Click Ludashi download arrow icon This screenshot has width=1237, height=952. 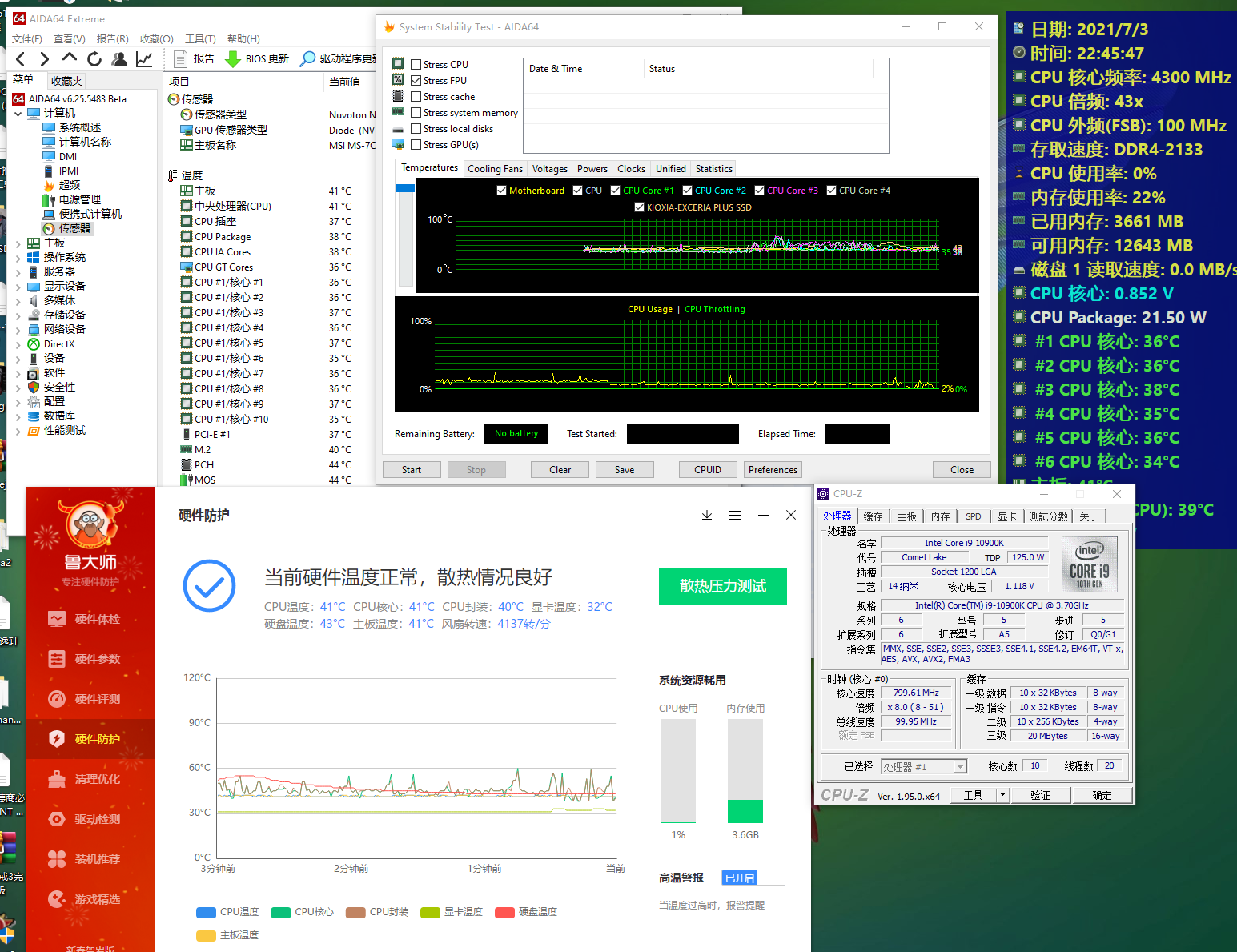pyautogui.click(x=707, y=515)
